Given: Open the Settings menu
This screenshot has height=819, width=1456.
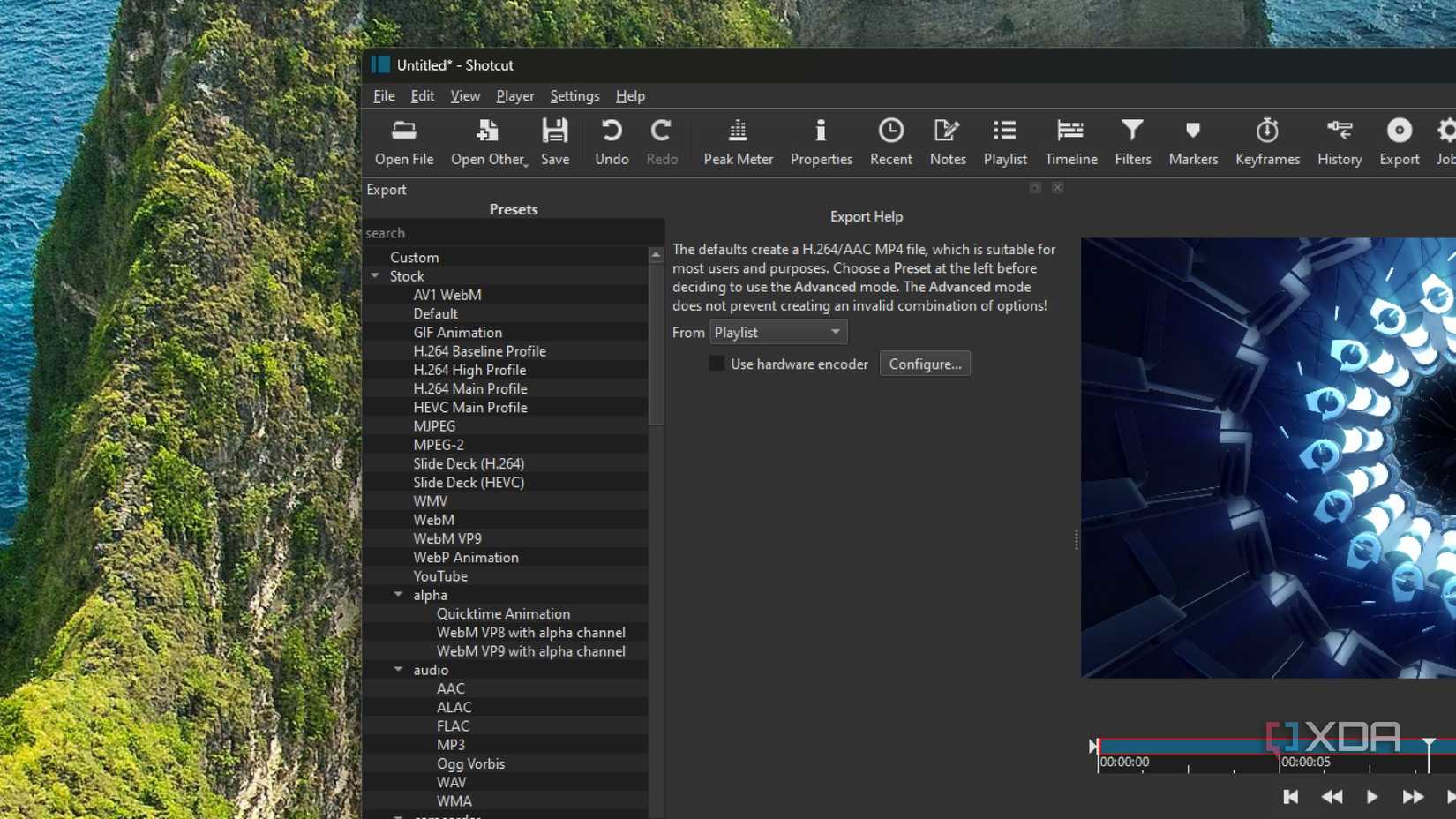Looking at the screenshot, I should [574, 95].
